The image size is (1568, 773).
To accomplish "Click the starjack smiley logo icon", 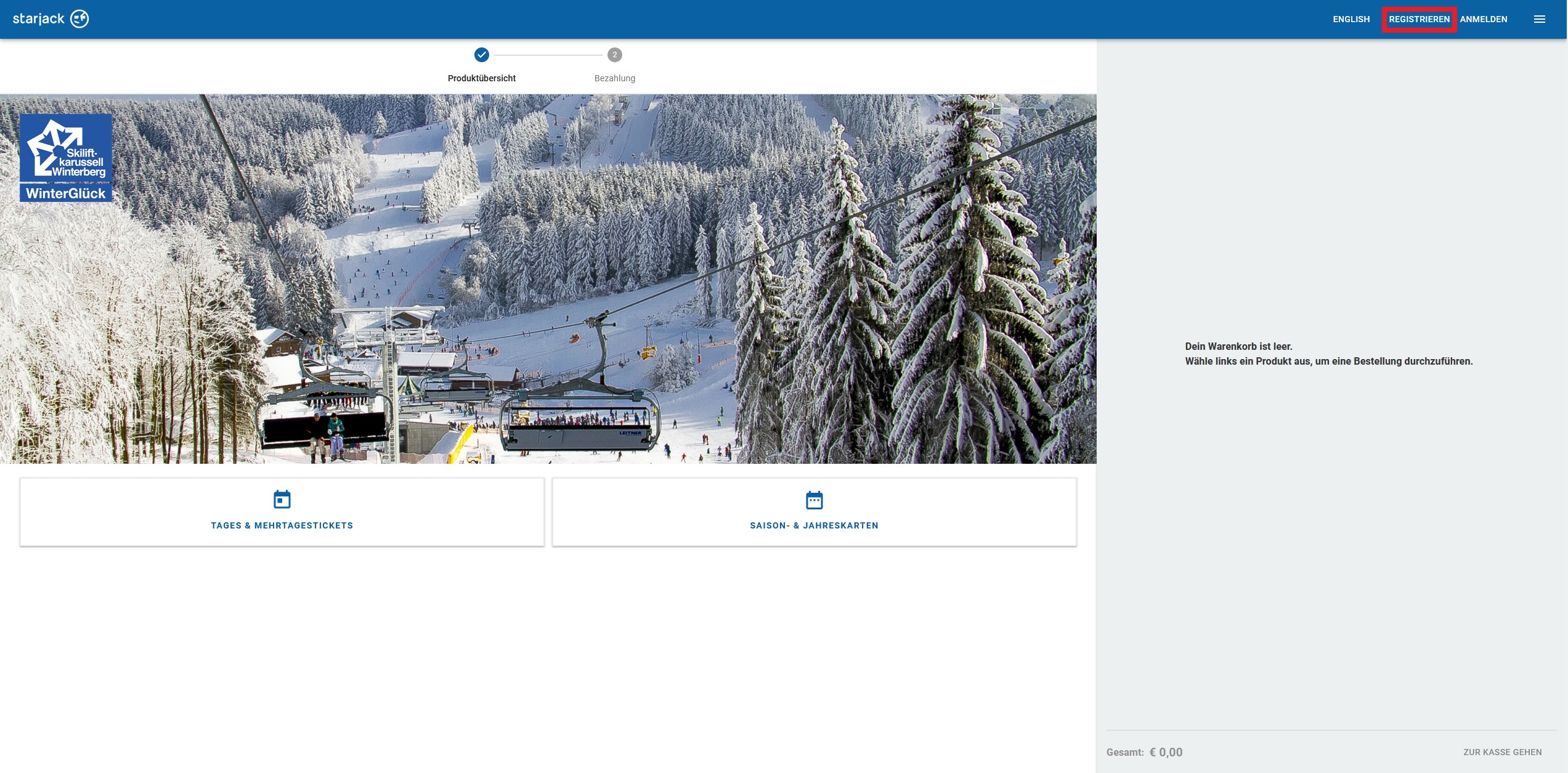I will pyautogui.click(x=79, y=19).
